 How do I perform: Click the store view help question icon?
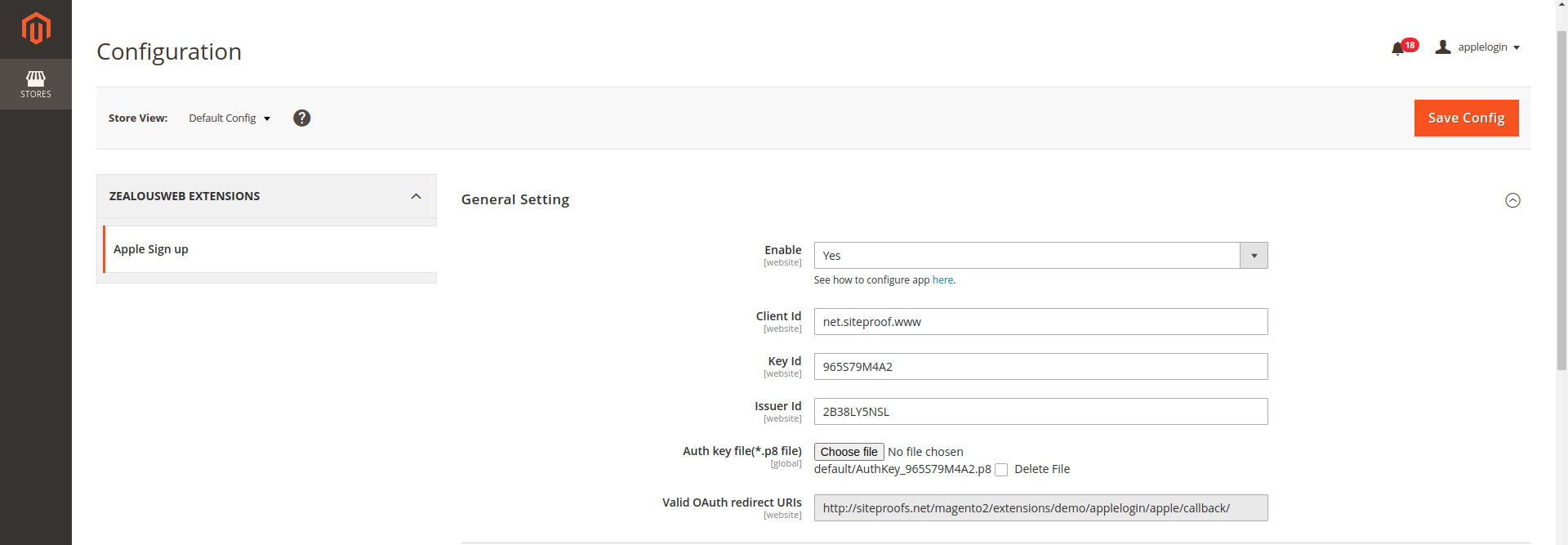[x=302, y=118]
